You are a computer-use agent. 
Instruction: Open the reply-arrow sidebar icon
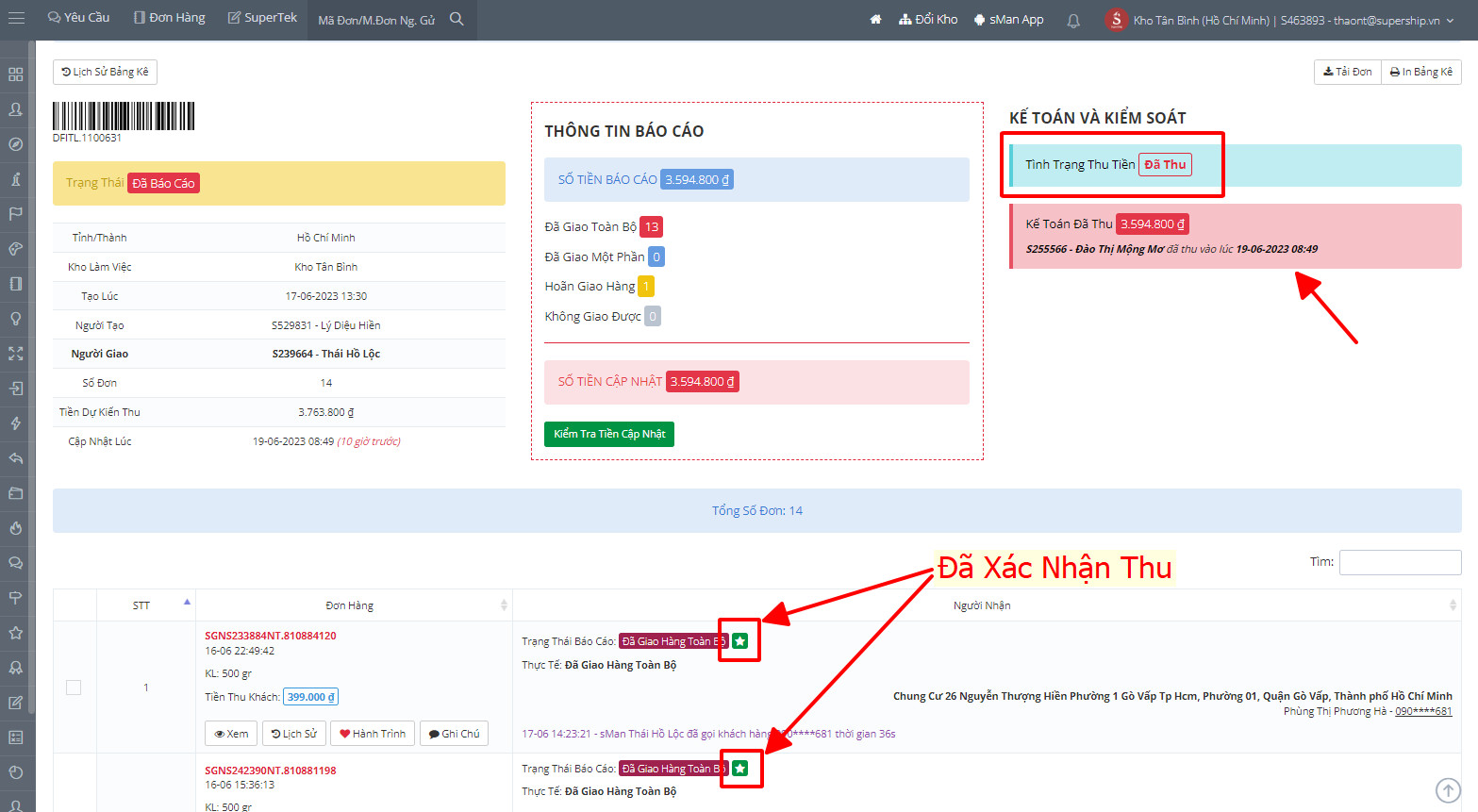16,458
